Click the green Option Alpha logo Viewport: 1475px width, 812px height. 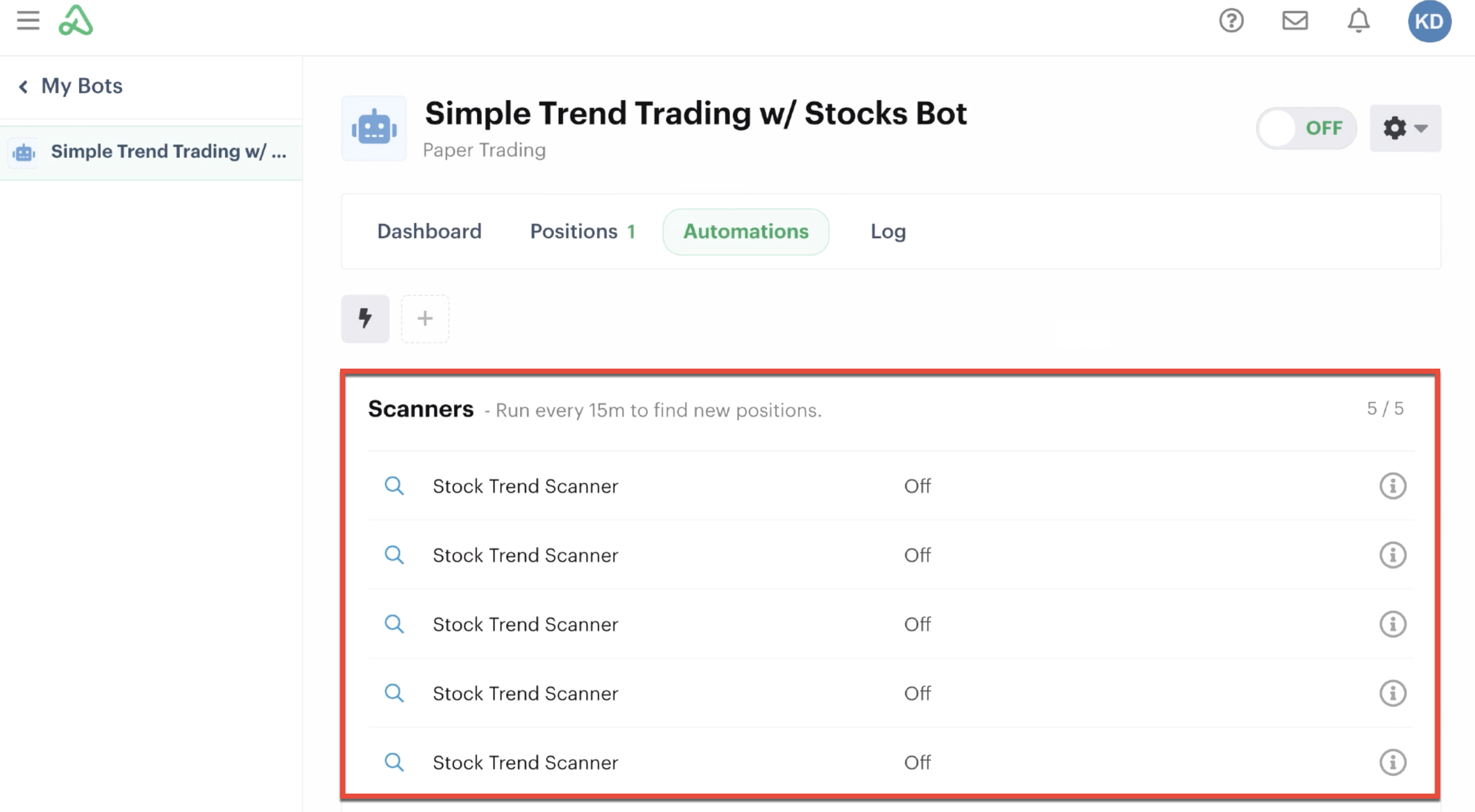[x=76, y=20]
